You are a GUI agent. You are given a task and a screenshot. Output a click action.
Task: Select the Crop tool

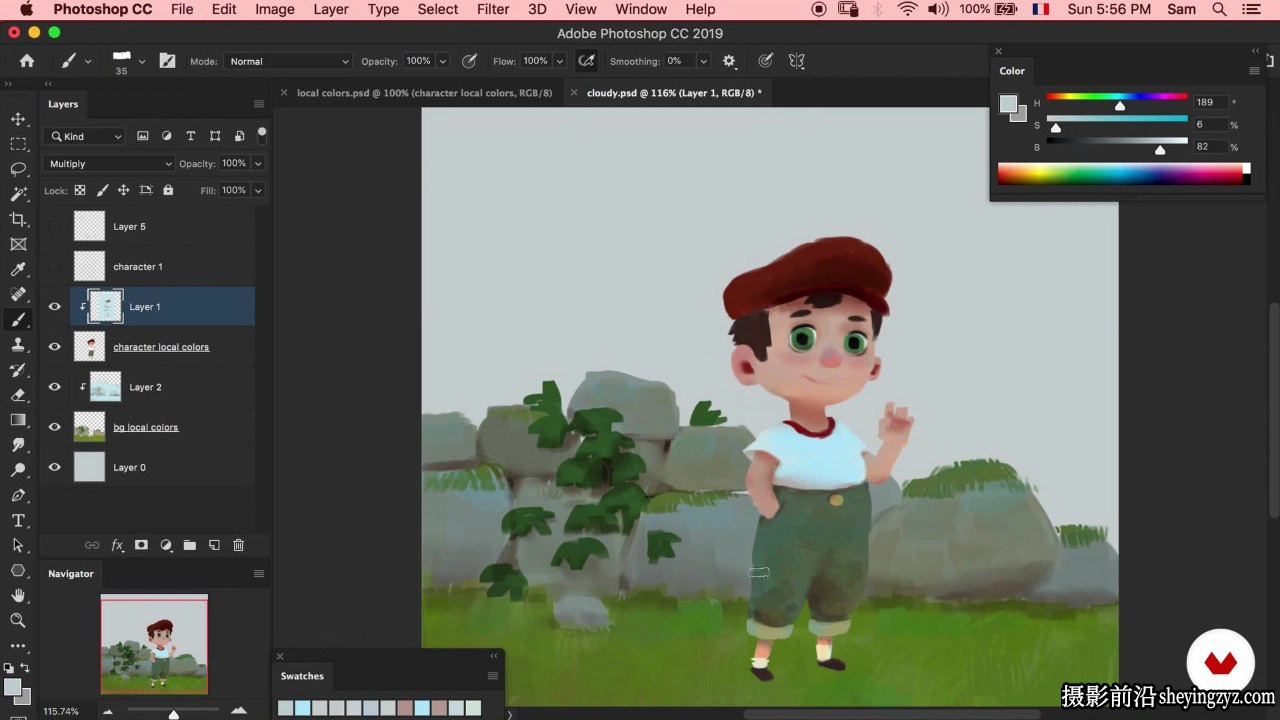[18, 219]
